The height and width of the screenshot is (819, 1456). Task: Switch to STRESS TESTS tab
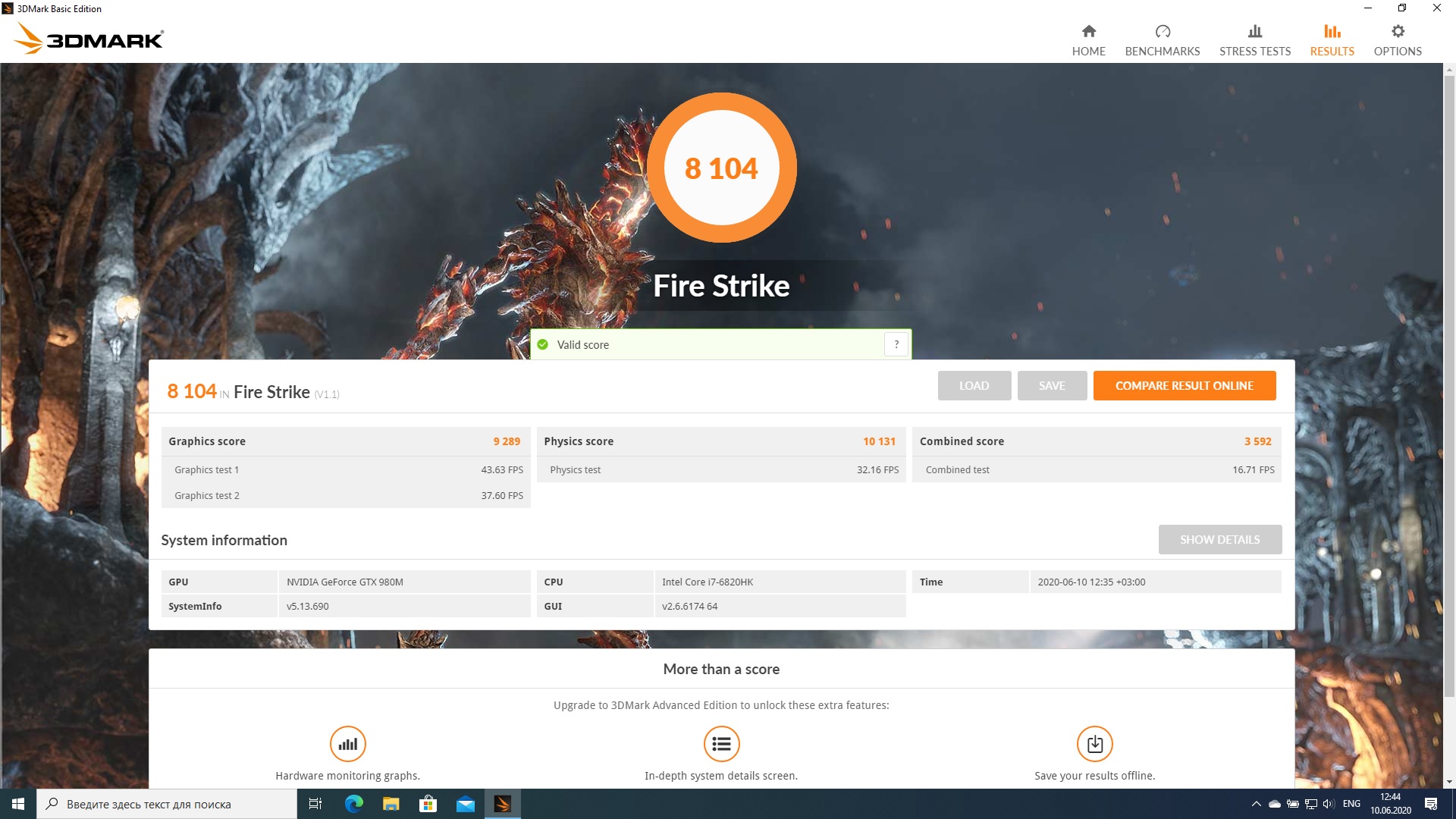coord(1254,40)
